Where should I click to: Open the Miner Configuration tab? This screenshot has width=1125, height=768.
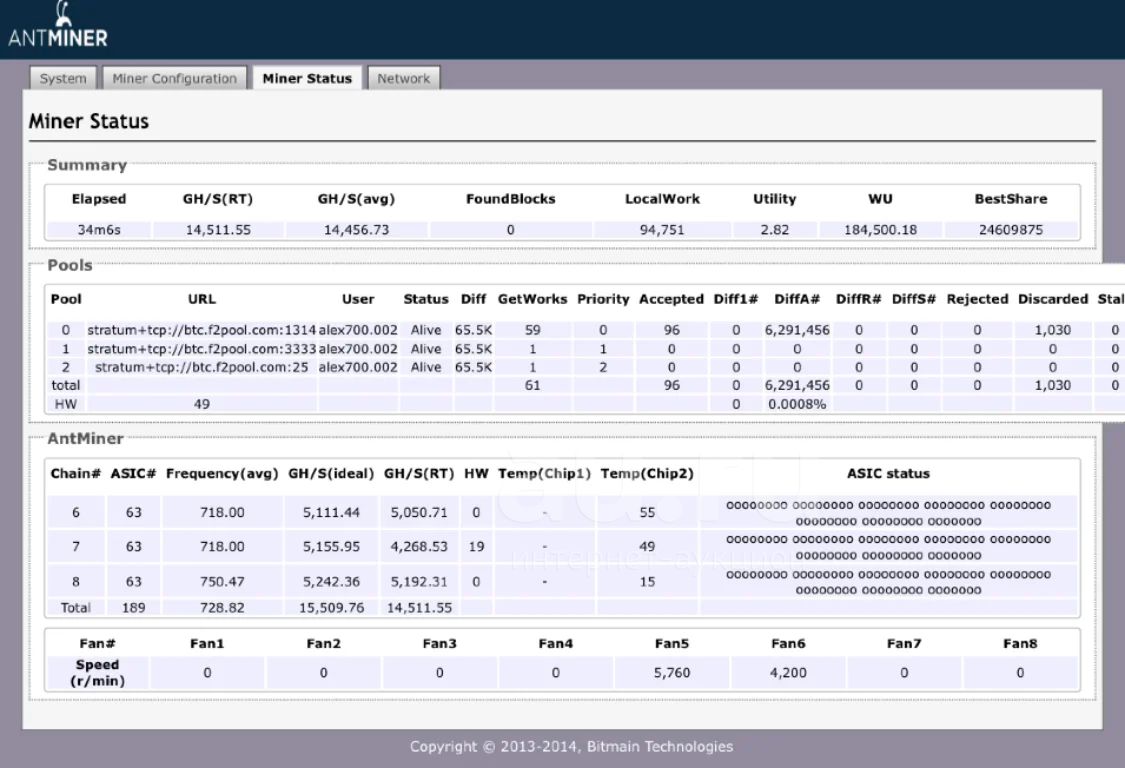(x=174, y=78)
